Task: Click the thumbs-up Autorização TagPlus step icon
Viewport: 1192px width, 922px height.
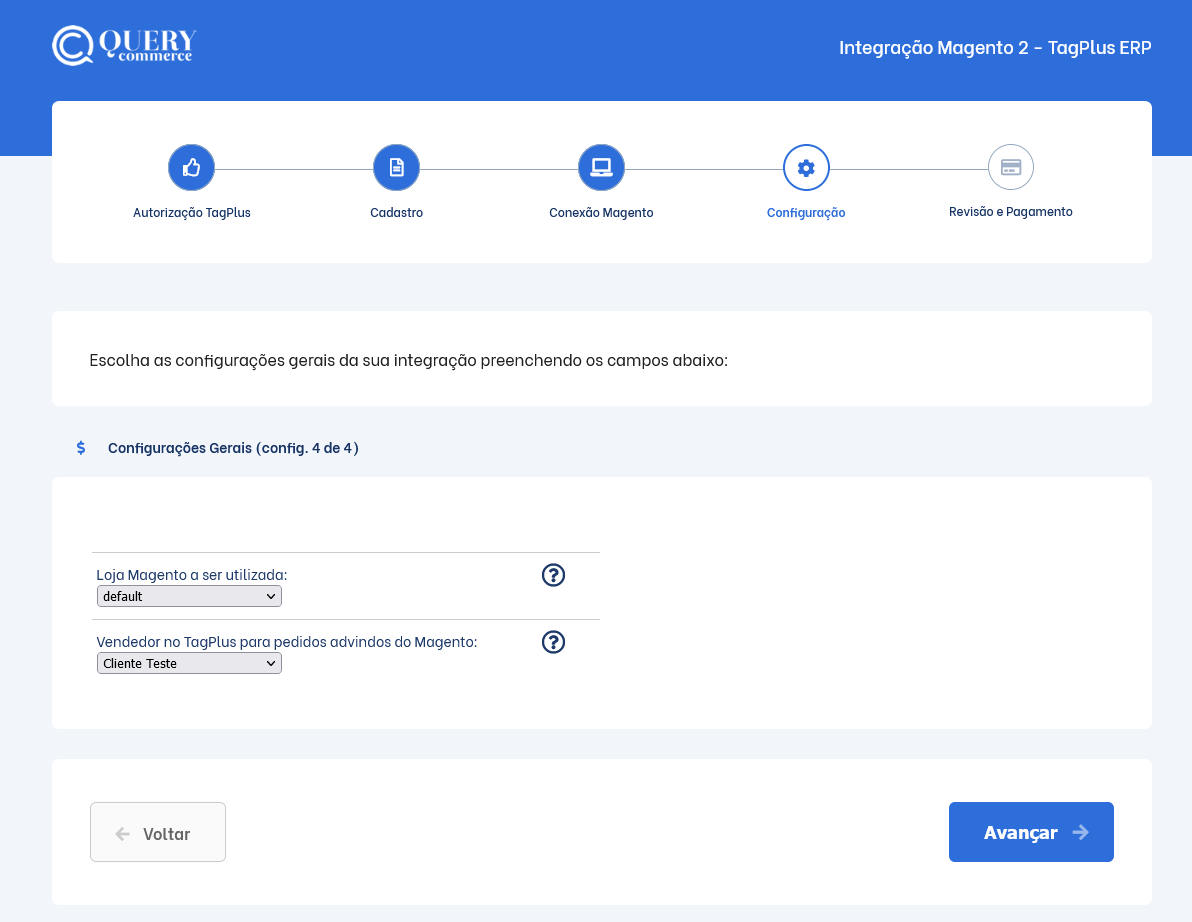Action: coord(192,167)
